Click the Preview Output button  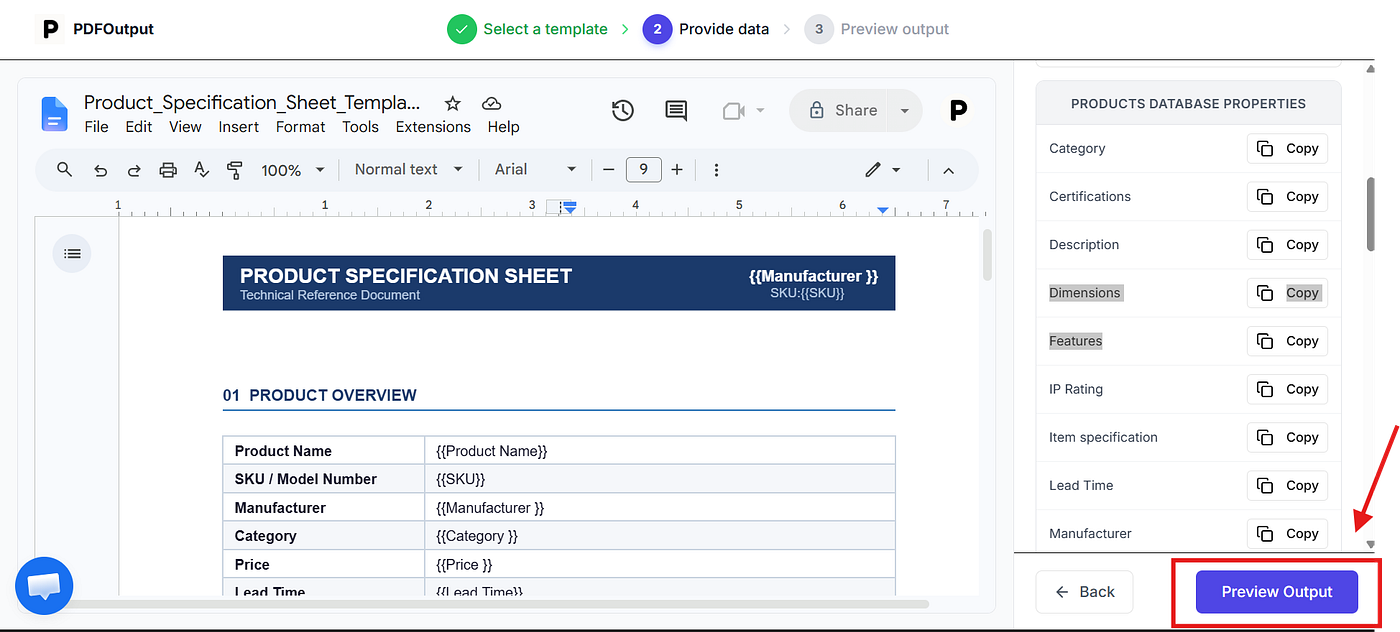[x=1277, y=592]
